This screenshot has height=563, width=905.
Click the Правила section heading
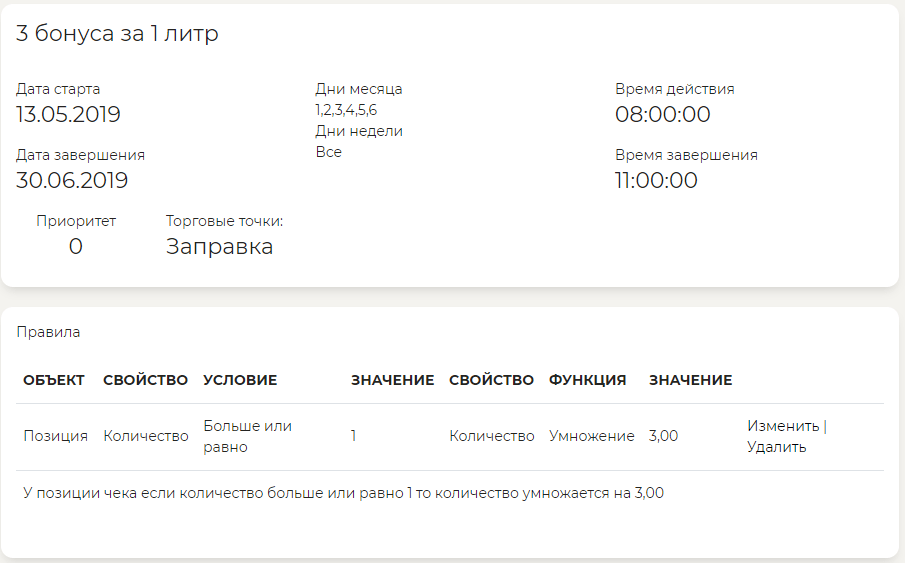[x=48, y=332]
